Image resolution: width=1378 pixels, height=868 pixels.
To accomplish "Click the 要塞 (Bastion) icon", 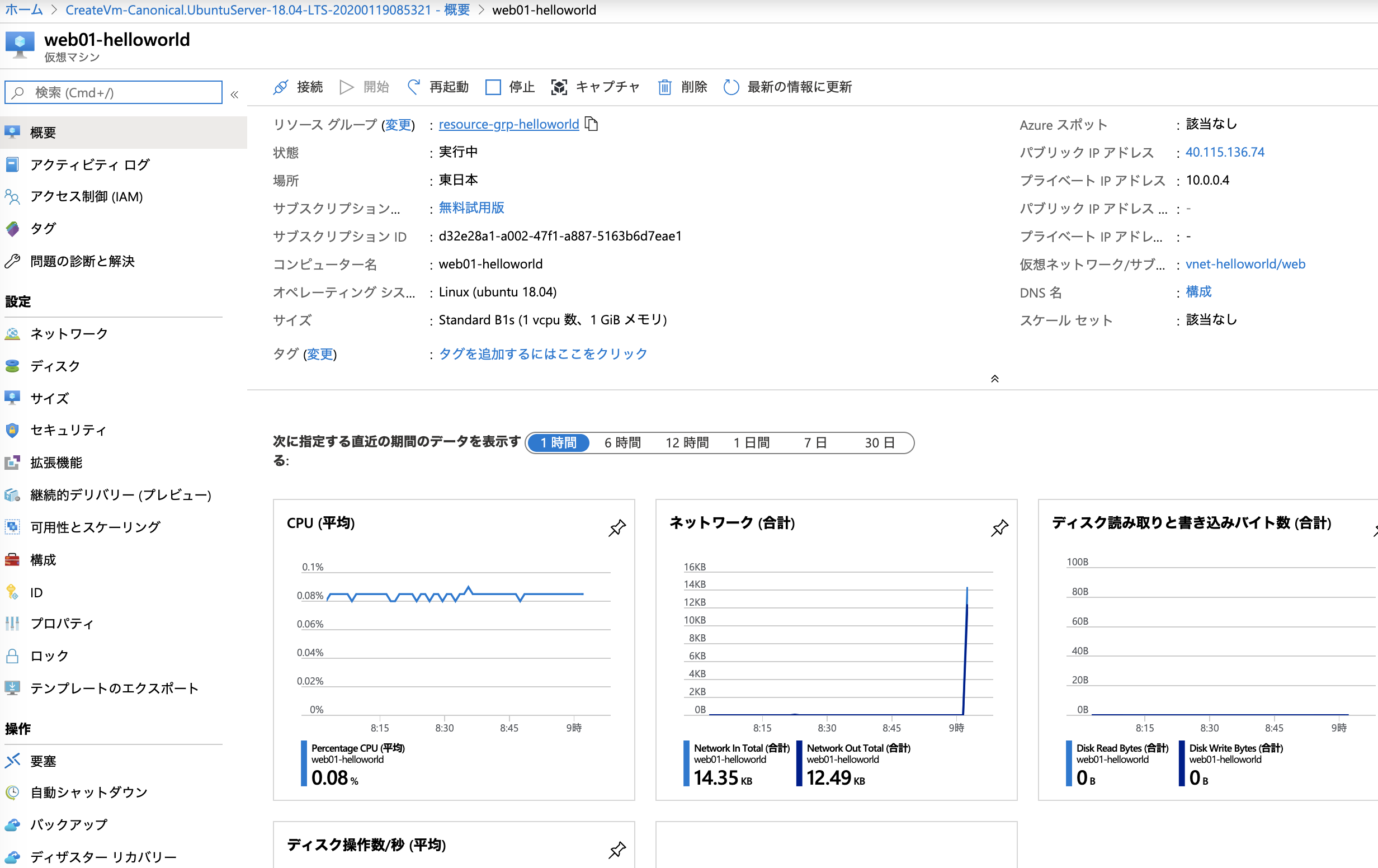I will 12,761.
